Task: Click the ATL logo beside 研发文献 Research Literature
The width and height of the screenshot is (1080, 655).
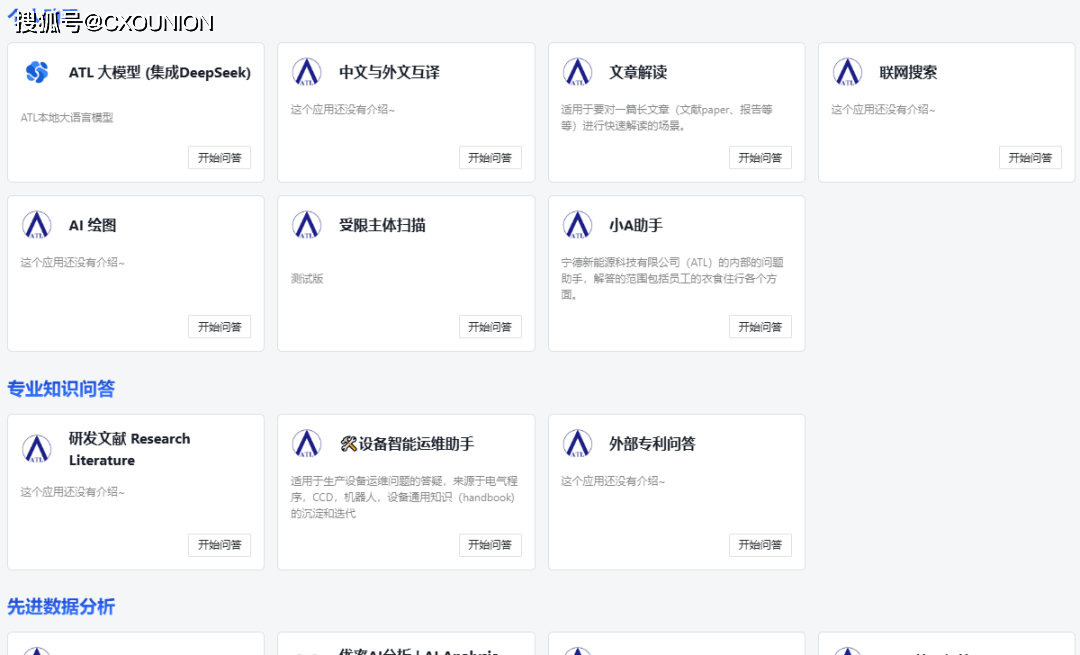Action: coord(37,449)
